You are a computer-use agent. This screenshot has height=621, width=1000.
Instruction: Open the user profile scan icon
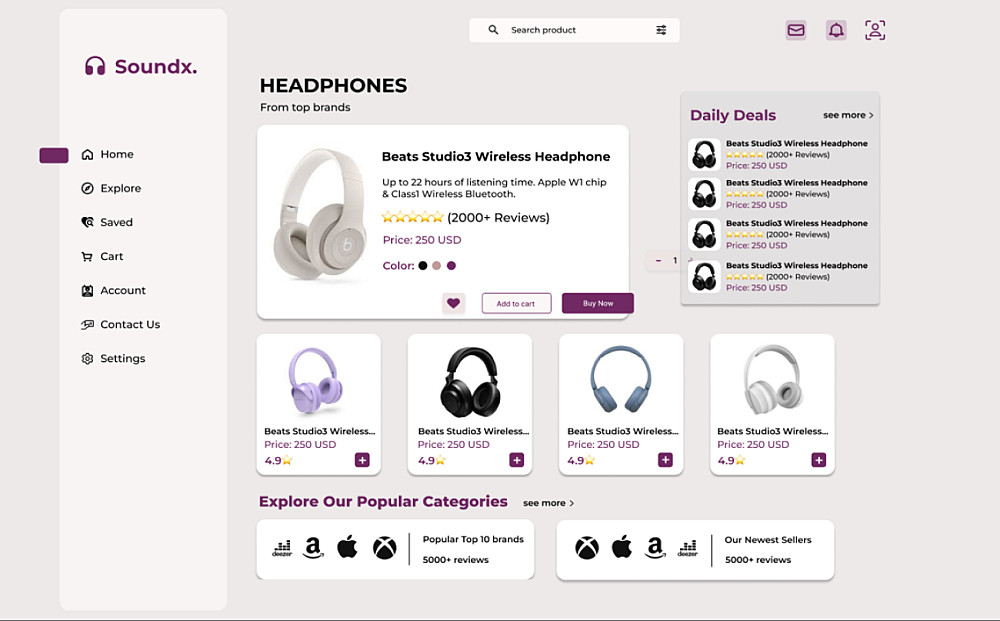click(x=875, y=30)
